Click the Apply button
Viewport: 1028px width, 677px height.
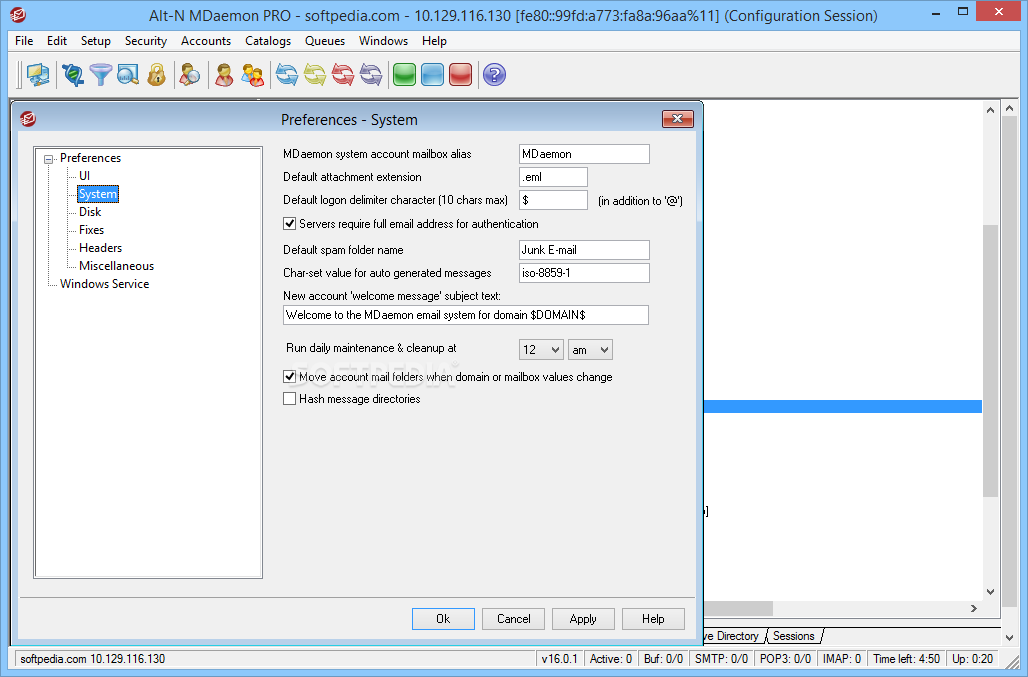[583, 619]
